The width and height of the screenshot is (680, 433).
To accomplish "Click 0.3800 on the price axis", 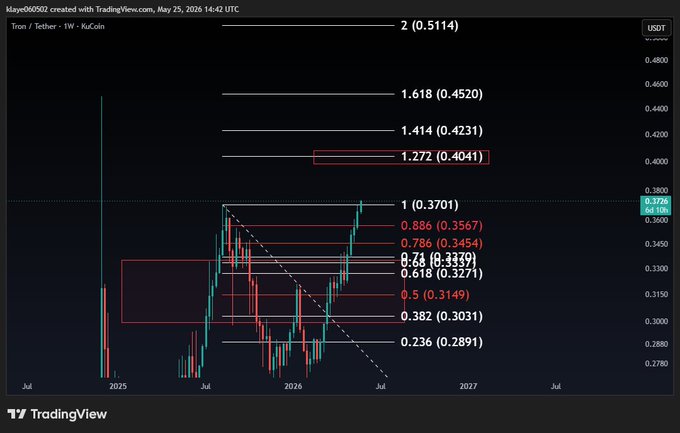I will [656, 190].
